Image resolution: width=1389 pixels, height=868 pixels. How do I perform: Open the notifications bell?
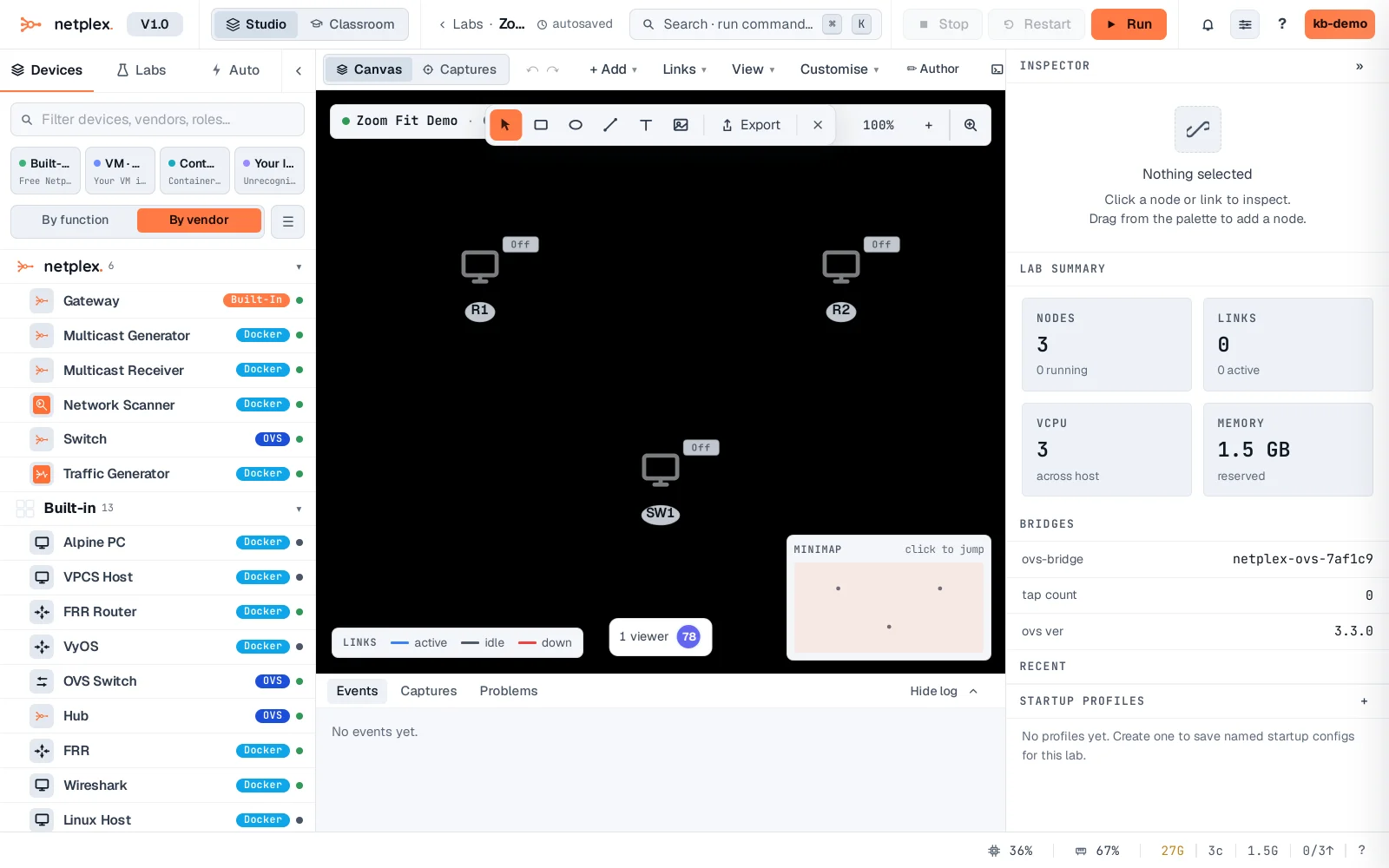click(x=1208, y=24)
